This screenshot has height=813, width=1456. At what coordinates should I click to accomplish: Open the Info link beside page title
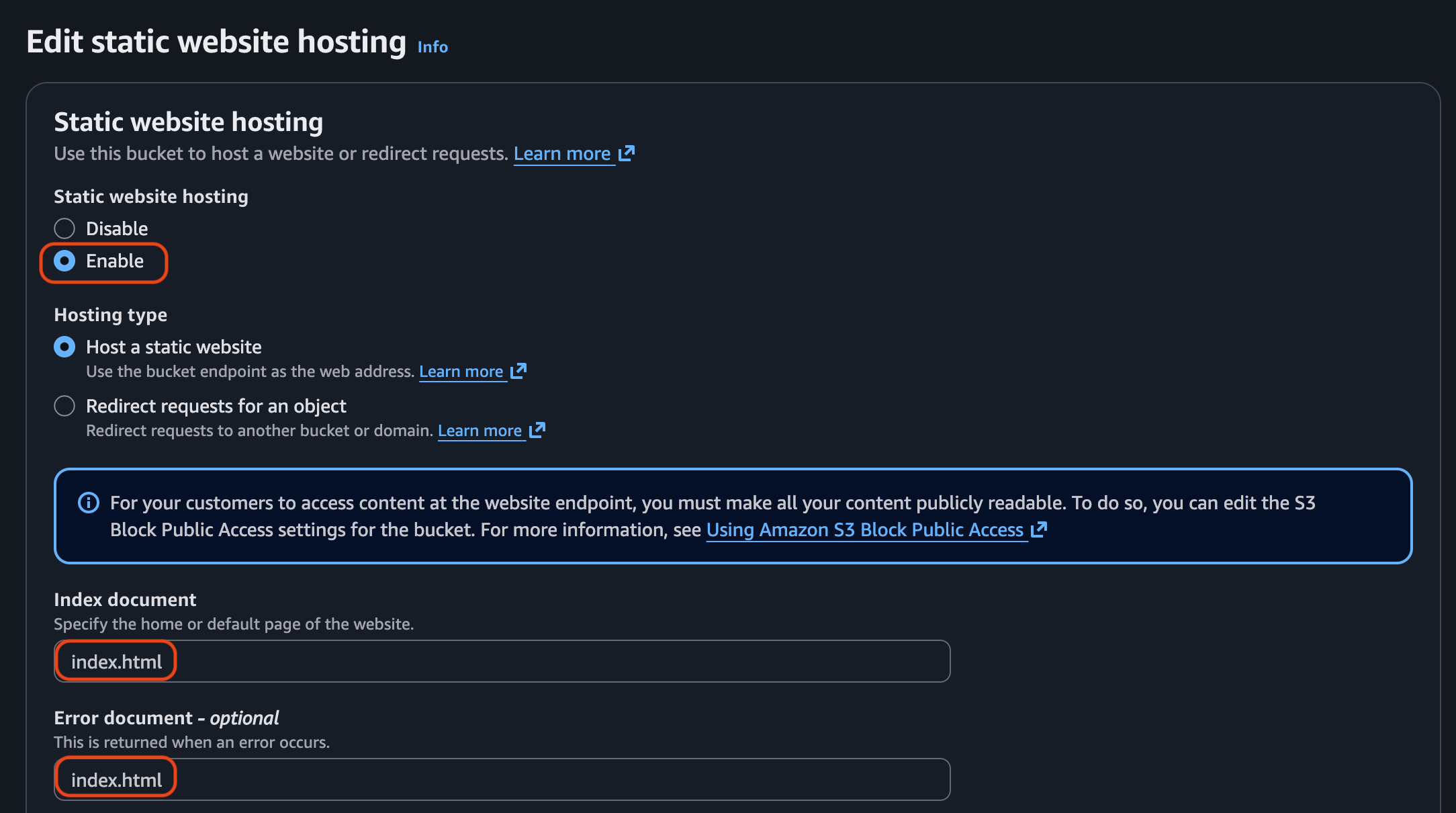(433, 47)
